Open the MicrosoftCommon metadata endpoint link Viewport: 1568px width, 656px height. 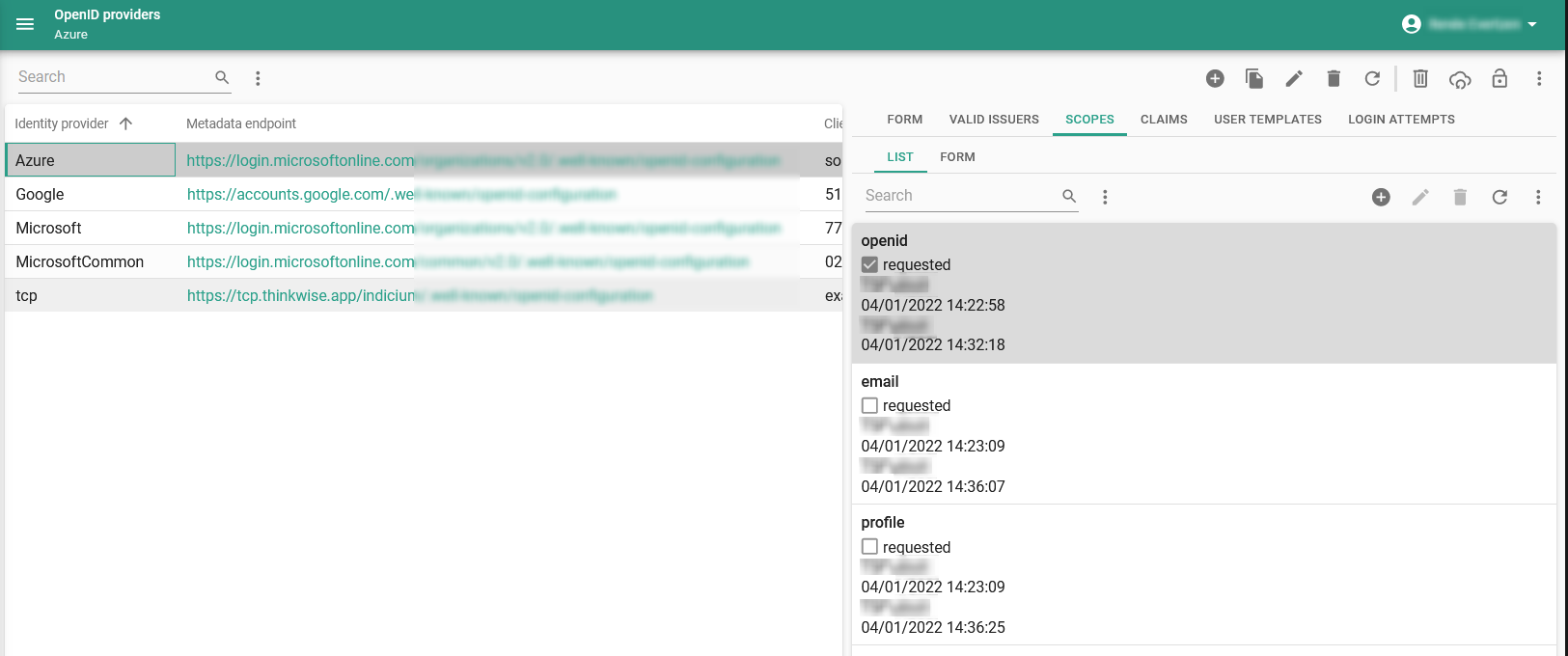[468, 261]
